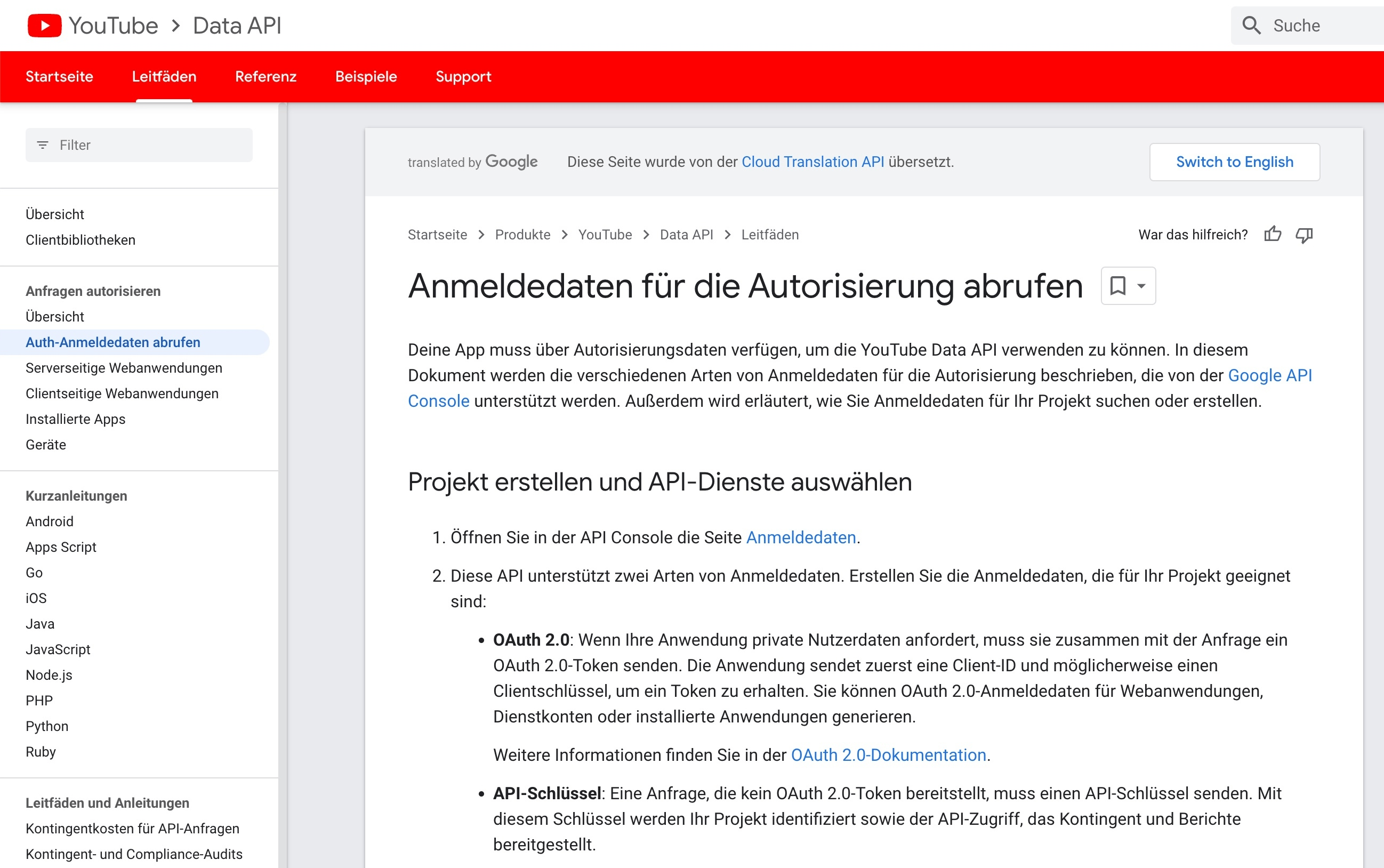The height and width of the screenshot is (868, 1384).
Task: Focus the Suche search field
Action: 1307,25
